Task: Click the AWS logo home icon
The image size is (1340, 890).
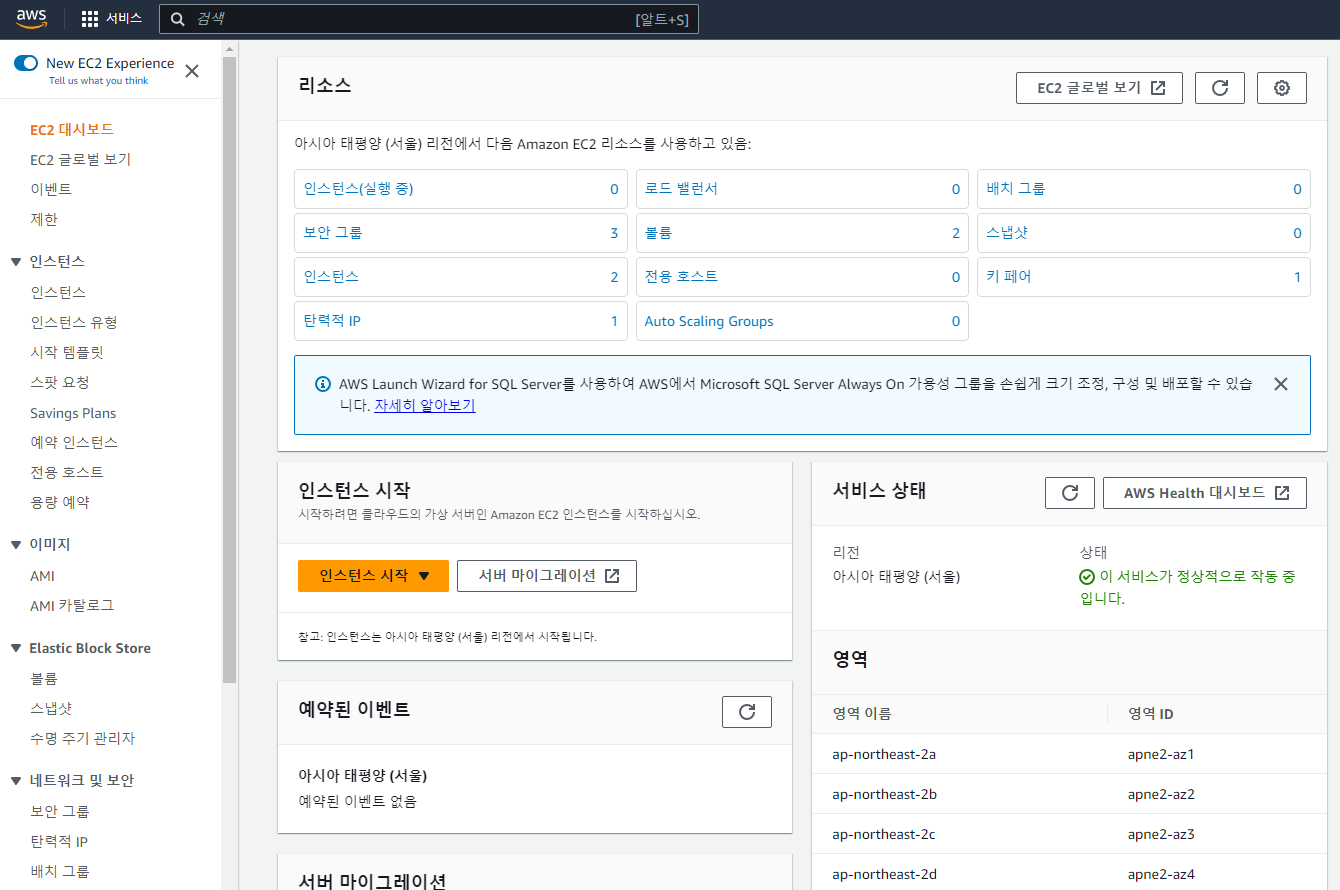Action: pyautogui.click(x=32, y=19)
